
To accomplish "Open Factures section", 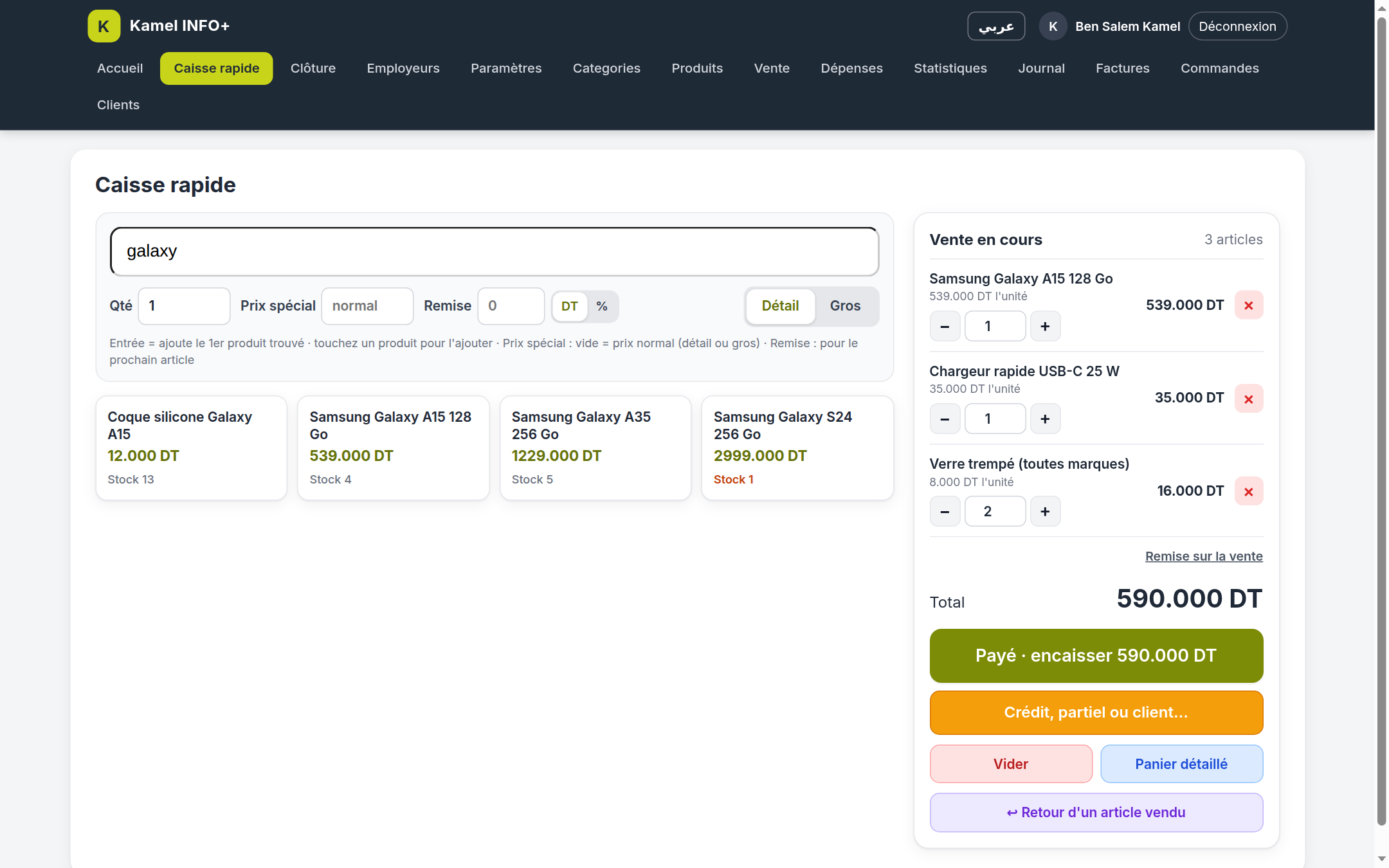I will pos(1123,68).
